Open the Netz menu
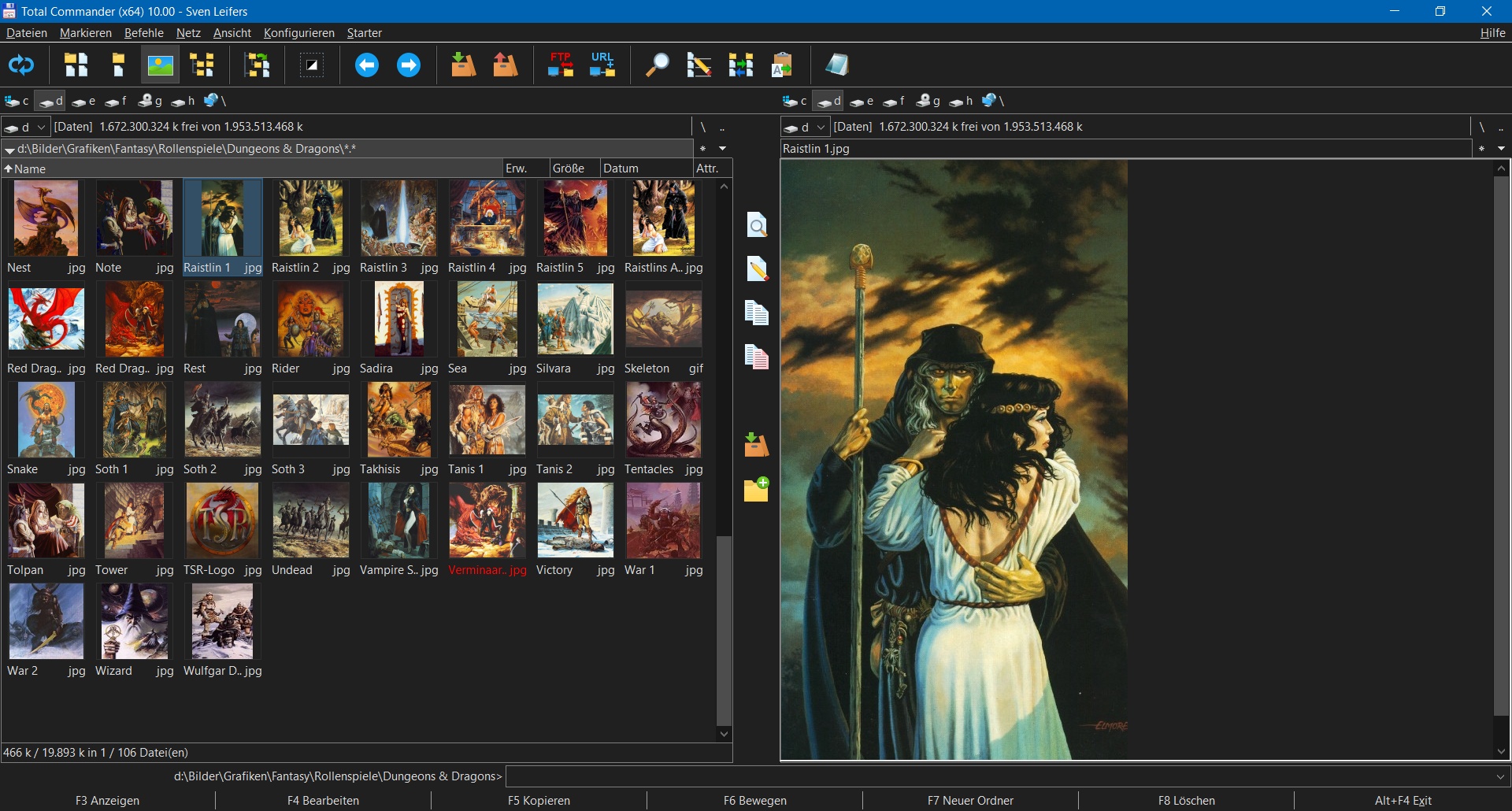 [188, 33]
